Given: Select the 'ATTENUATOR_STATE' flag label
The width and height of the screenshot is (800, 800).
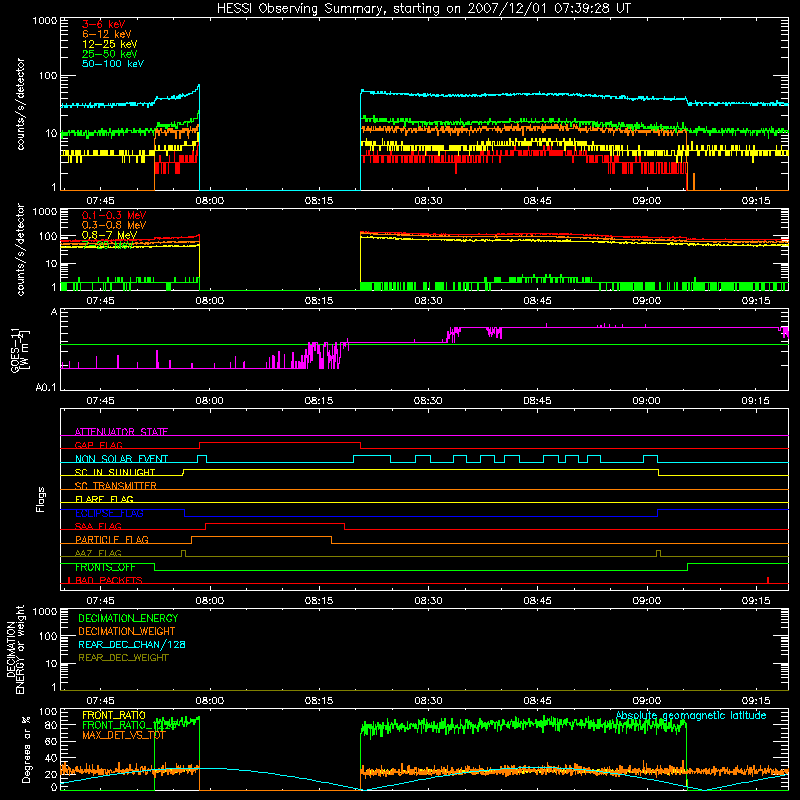Looking at the screenshot, I should [121, 432].
